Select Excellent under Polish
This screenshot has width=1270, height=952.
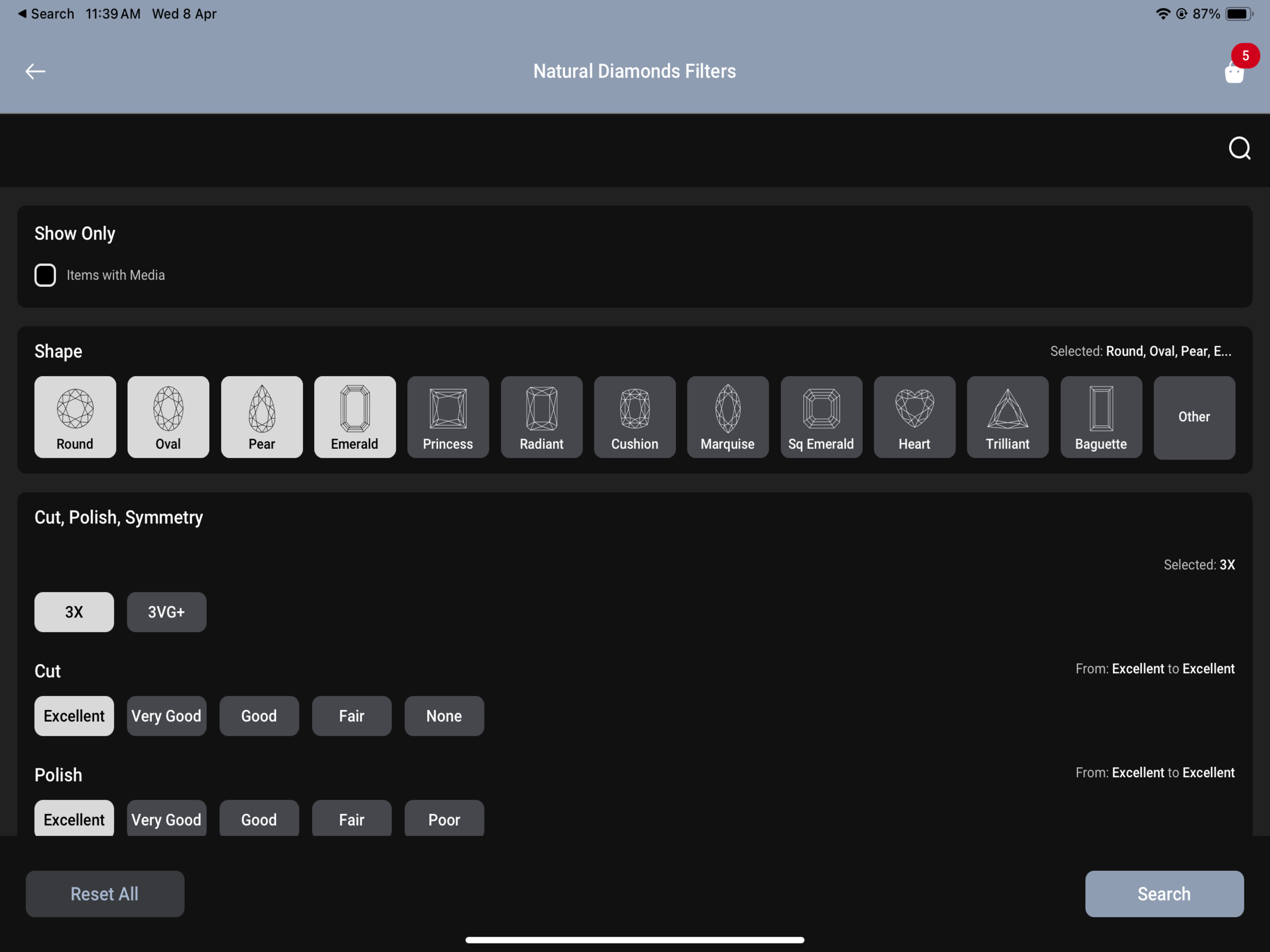click(x=74, y=818)
